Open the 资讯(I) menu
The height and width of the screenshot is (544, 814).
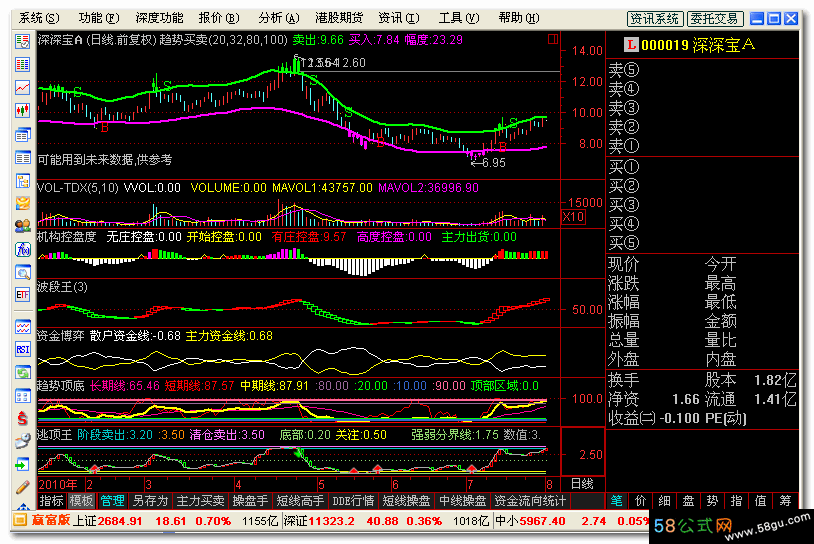(x=399, y=18)
